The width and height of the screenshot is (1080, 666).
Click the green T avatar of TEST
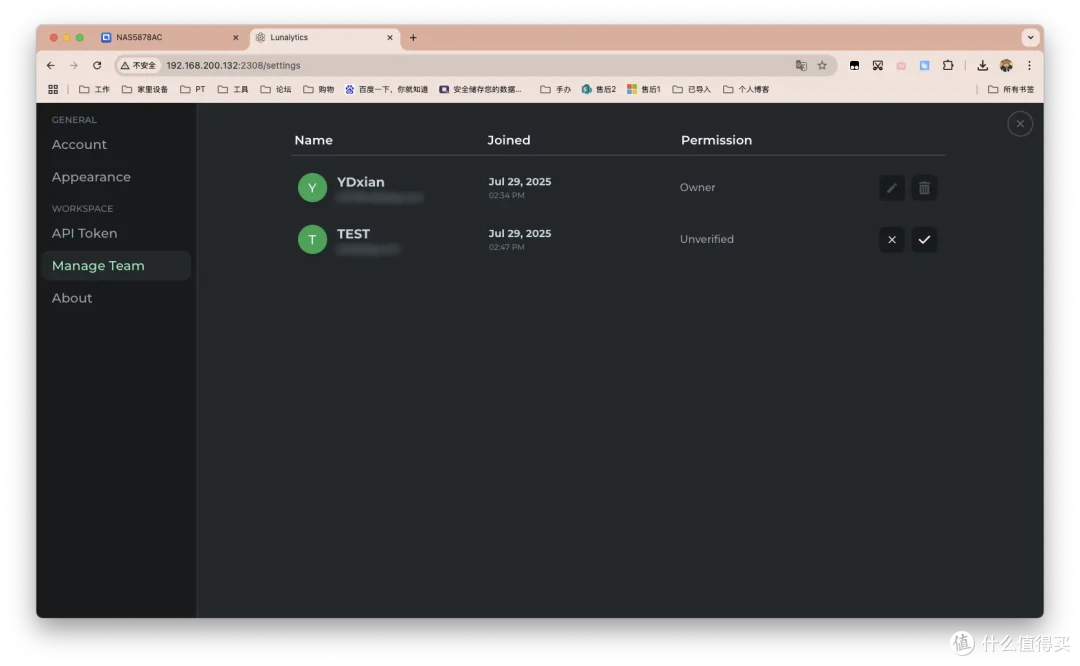(x=312, y=240)
